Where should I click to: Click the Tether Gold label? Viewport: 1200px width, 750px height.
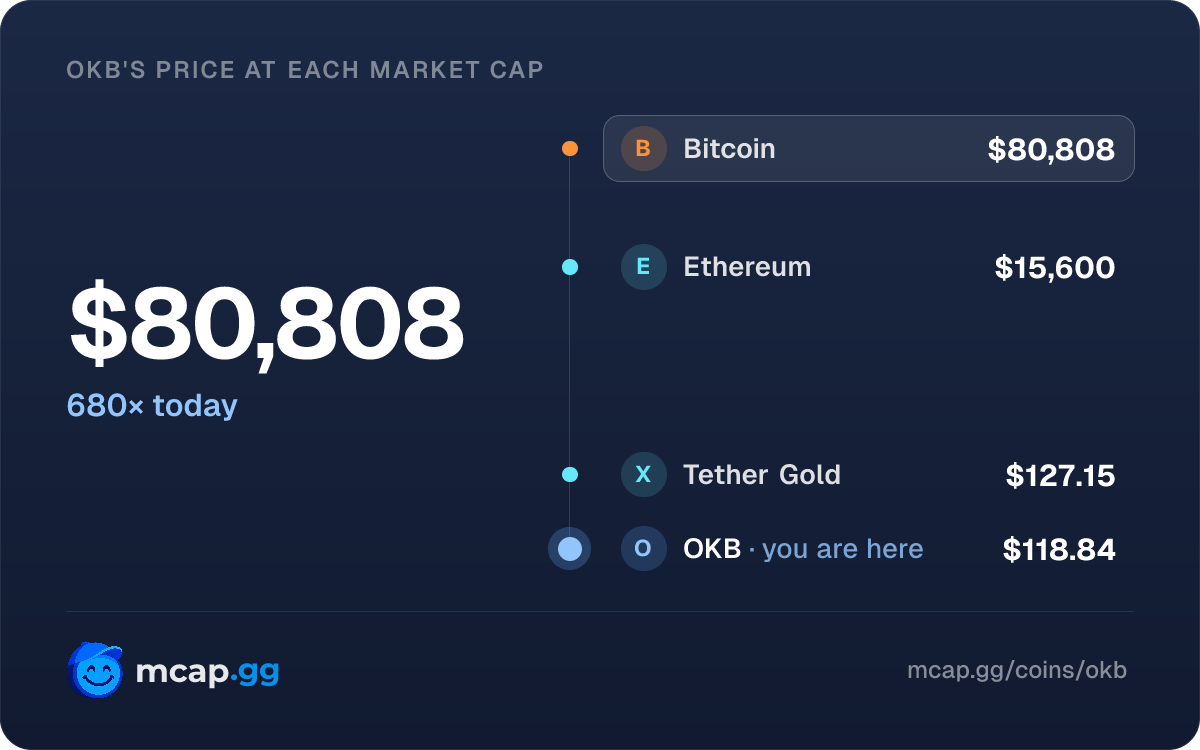tap(762, 474)
